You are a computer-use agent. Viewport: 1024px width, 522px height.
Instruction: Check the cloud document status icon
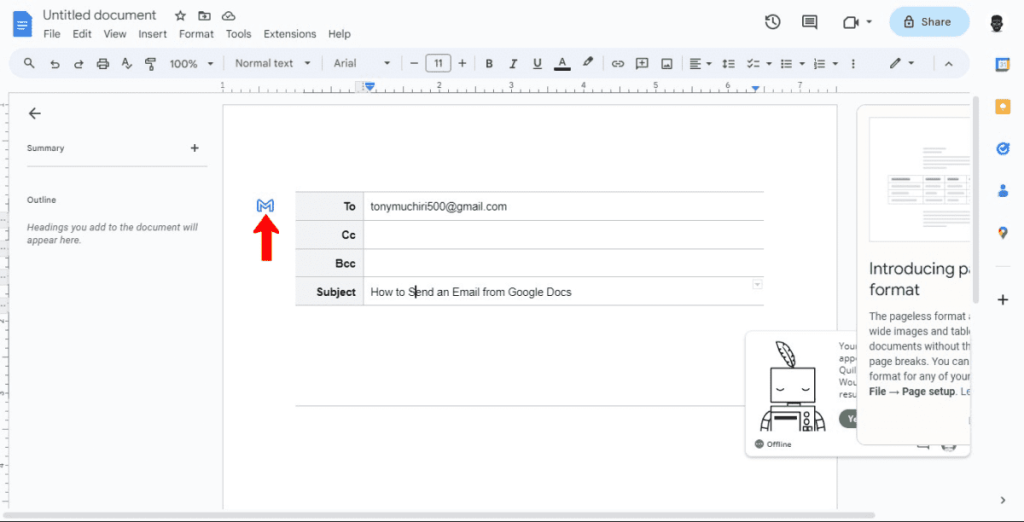[229, 16]
